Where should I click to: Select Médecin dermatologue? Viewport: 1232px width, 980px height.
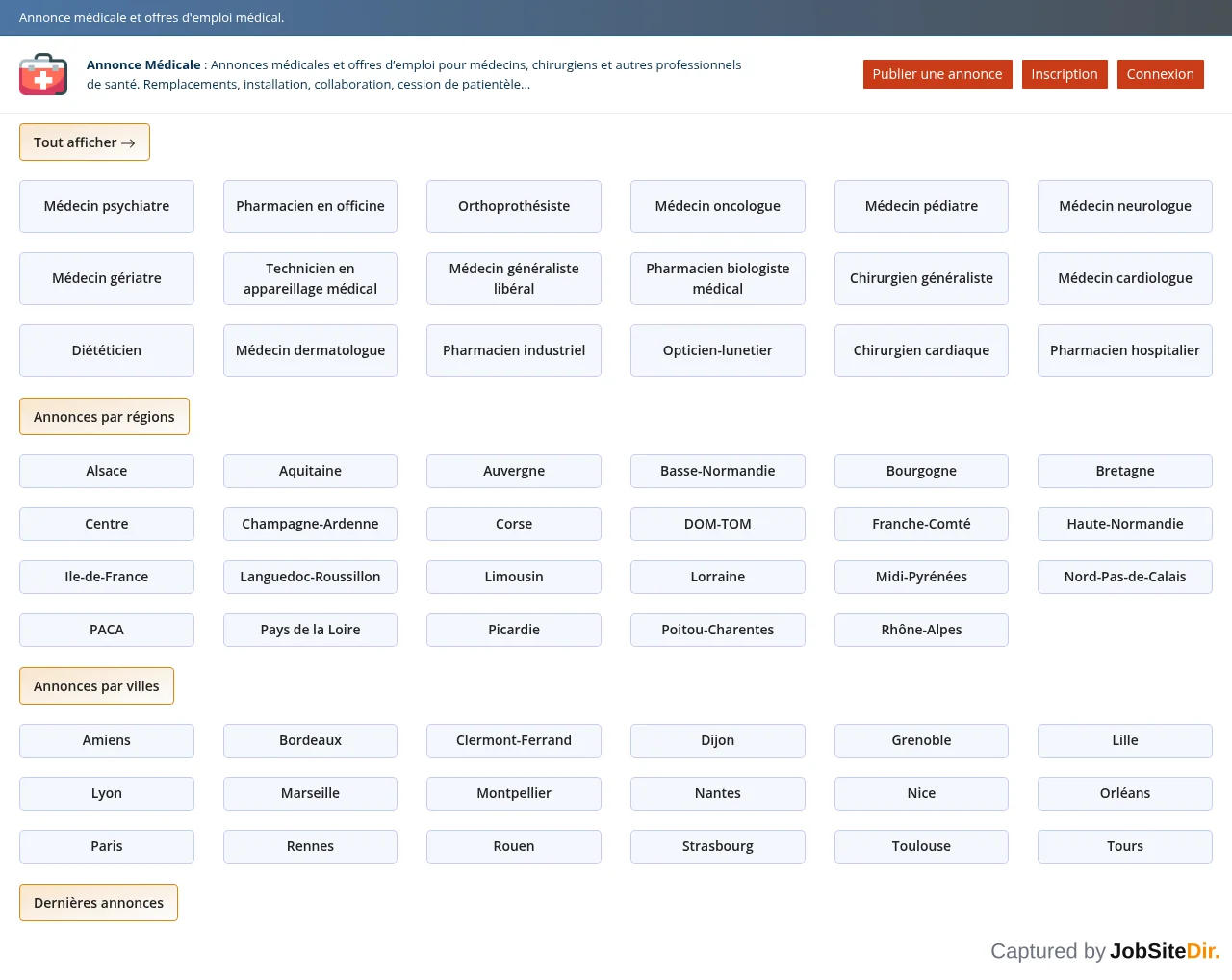tap(310, 350)
